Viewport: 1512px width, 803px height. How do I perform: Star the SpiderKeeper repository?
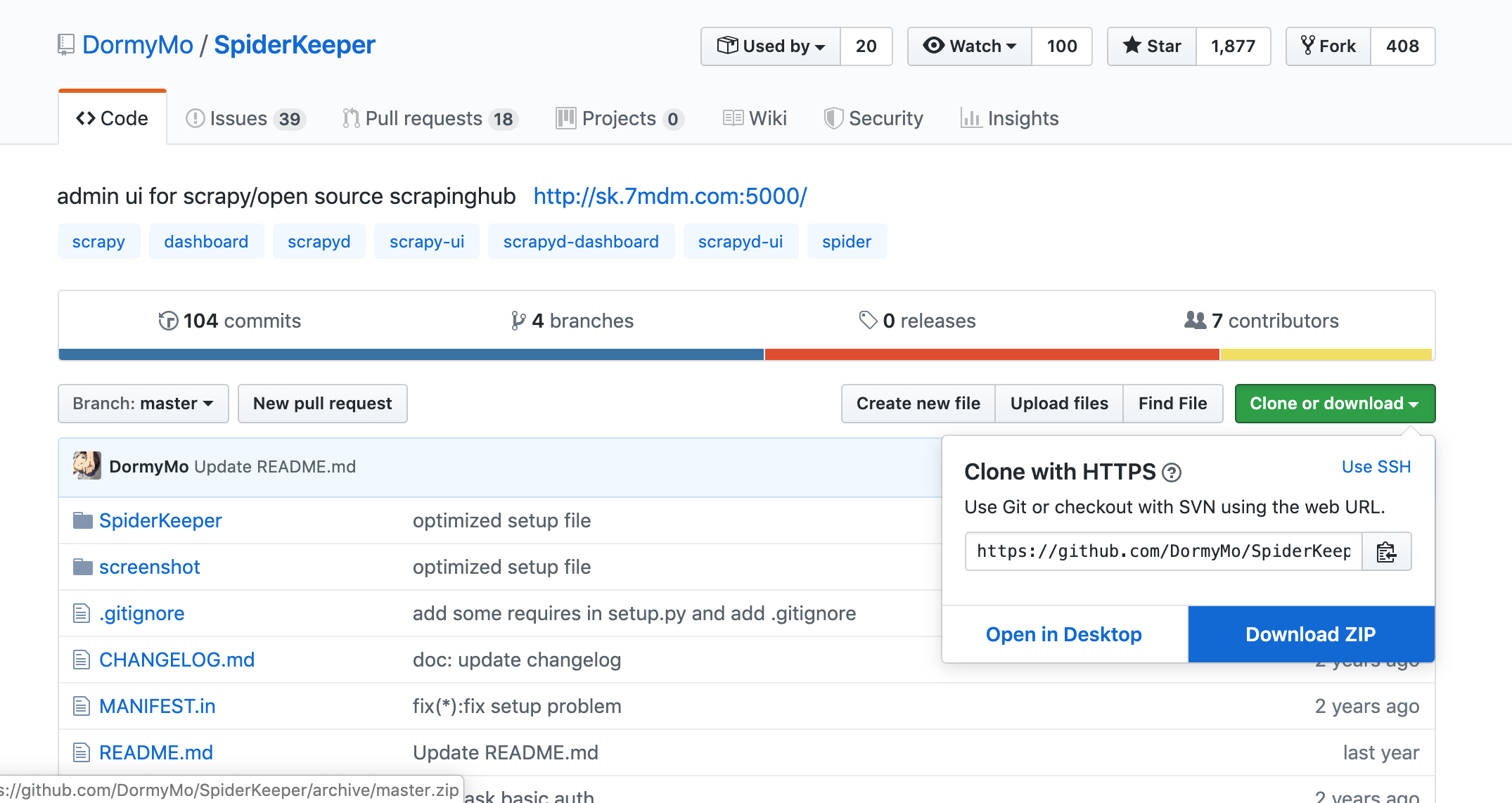tap(1152, 46)
